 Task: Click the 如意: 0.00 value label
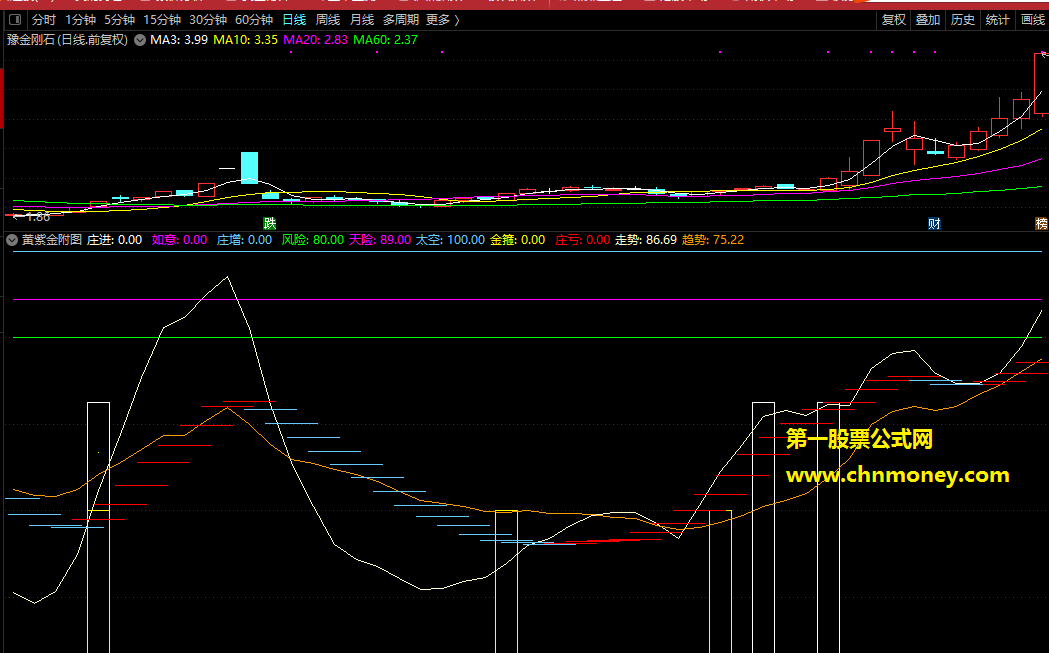[x=179, y=240]
